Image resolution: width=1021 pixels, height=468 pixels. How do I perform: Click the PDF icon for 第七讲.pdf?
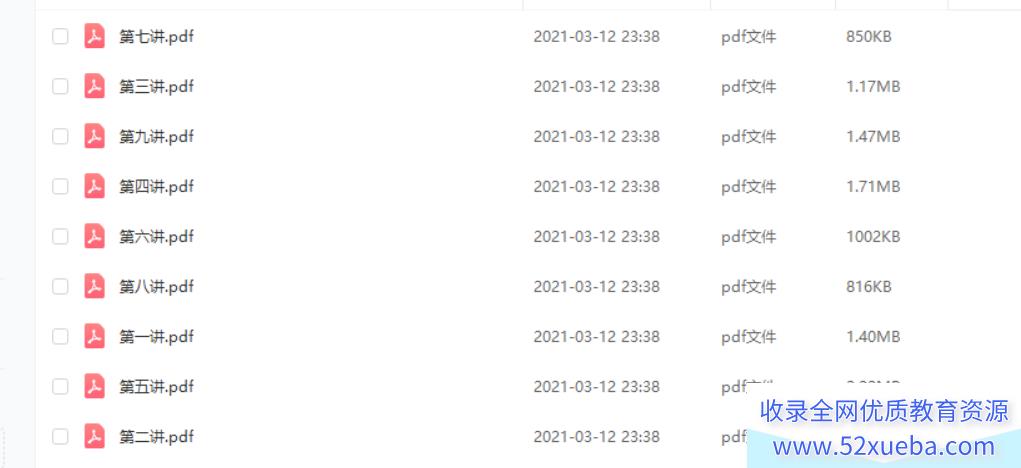coord(94,36)
